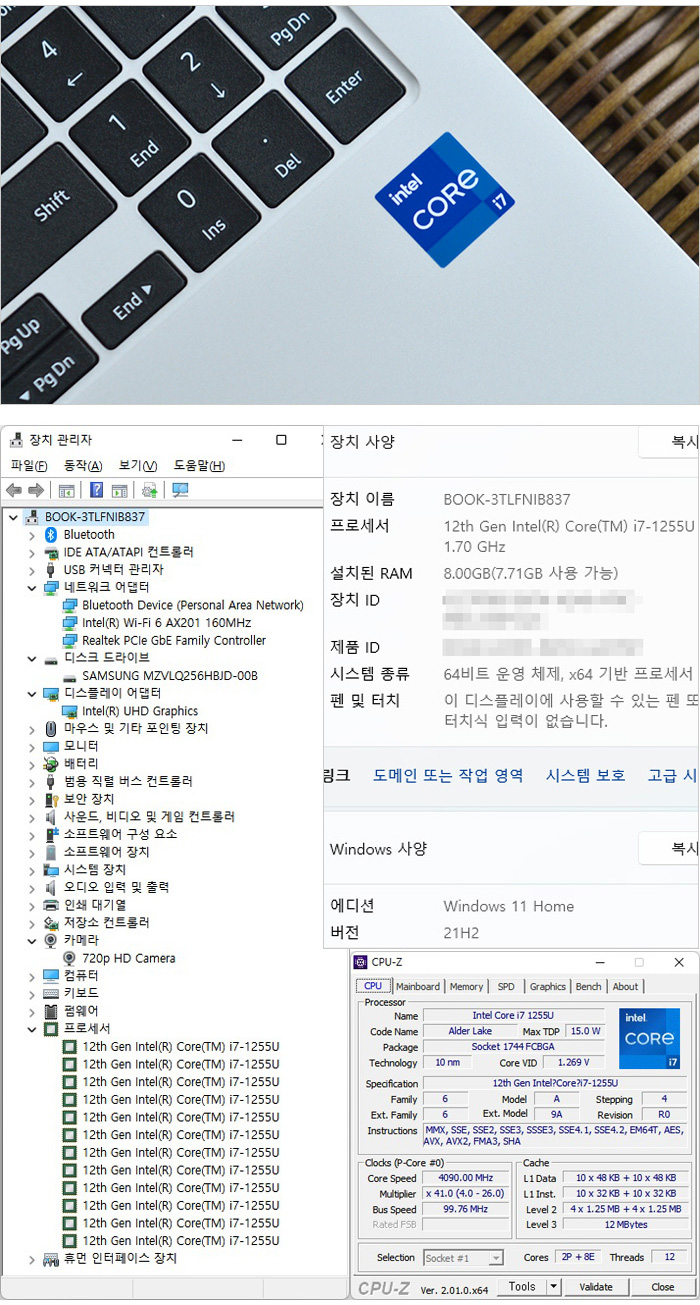Switch to the About tab in CPU-Z

pyautogui.click(x=625, y=986)
